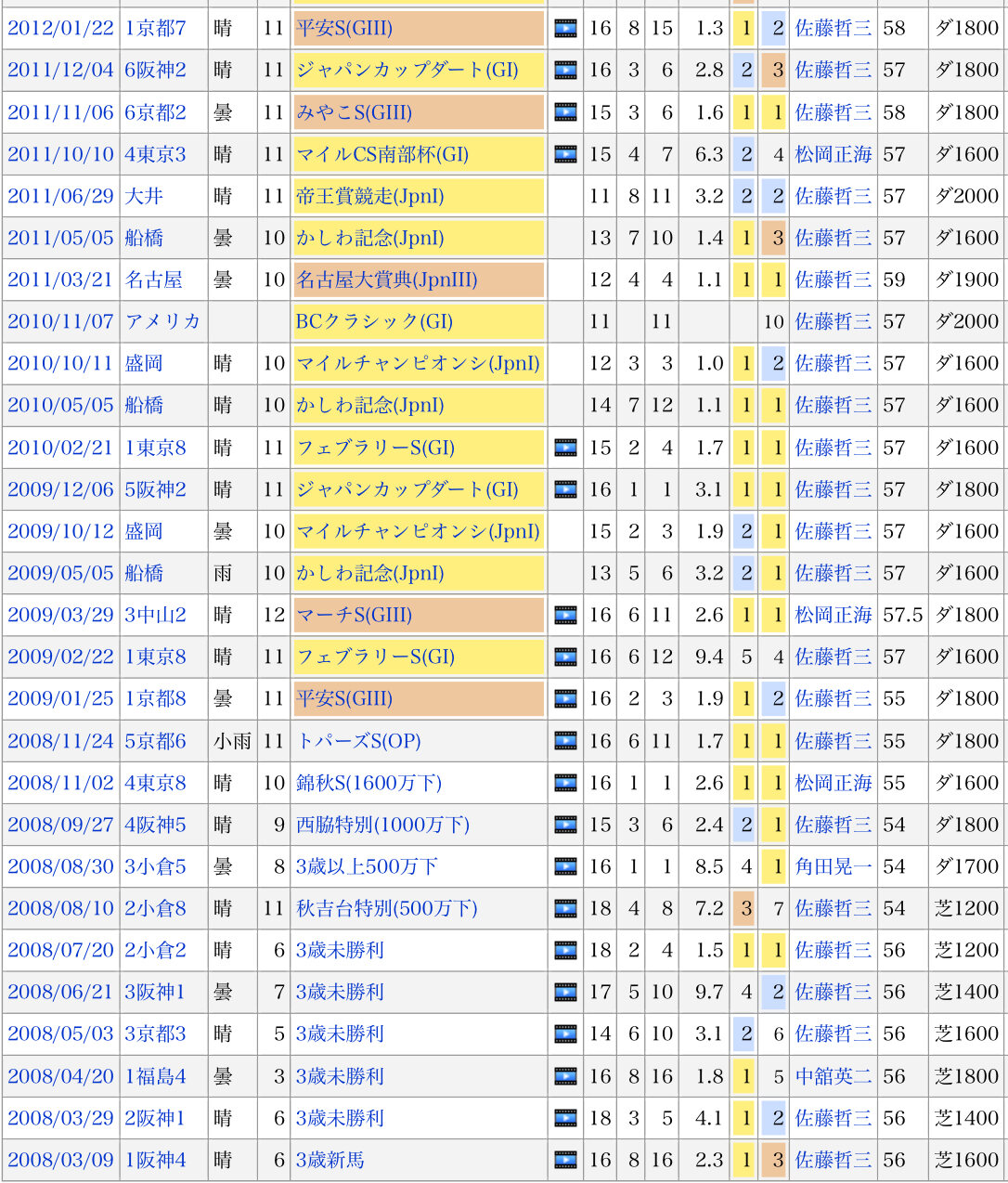Screen dimensions: 1008x1183
Task: Open 2010/10/11 マイルチャンピオンシ(JpnI) race link
Action: [418, 363]
